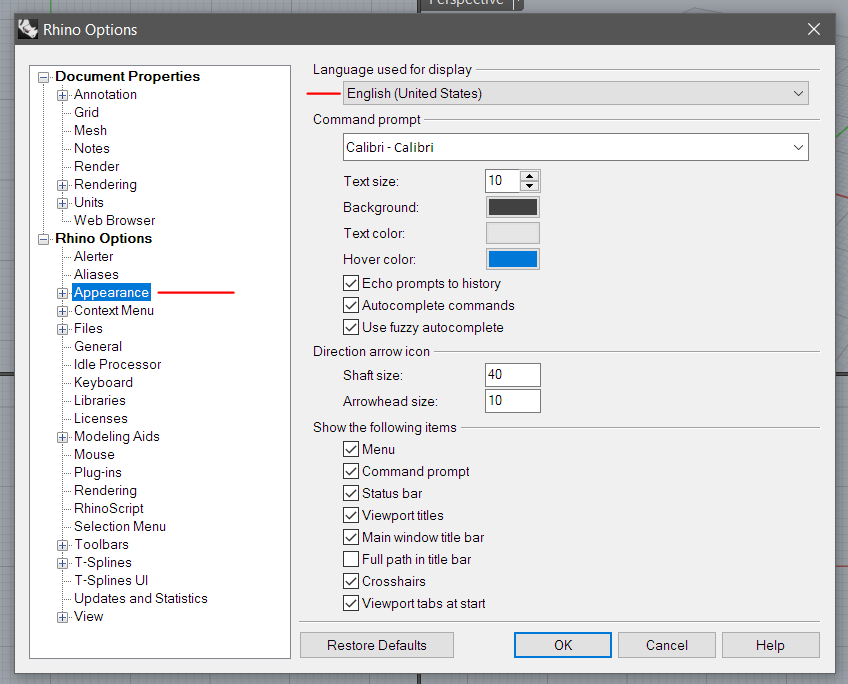The width and height of the screenshot is (848, 684).
Task: Select Licenses in the options tree
Action: 101,419
